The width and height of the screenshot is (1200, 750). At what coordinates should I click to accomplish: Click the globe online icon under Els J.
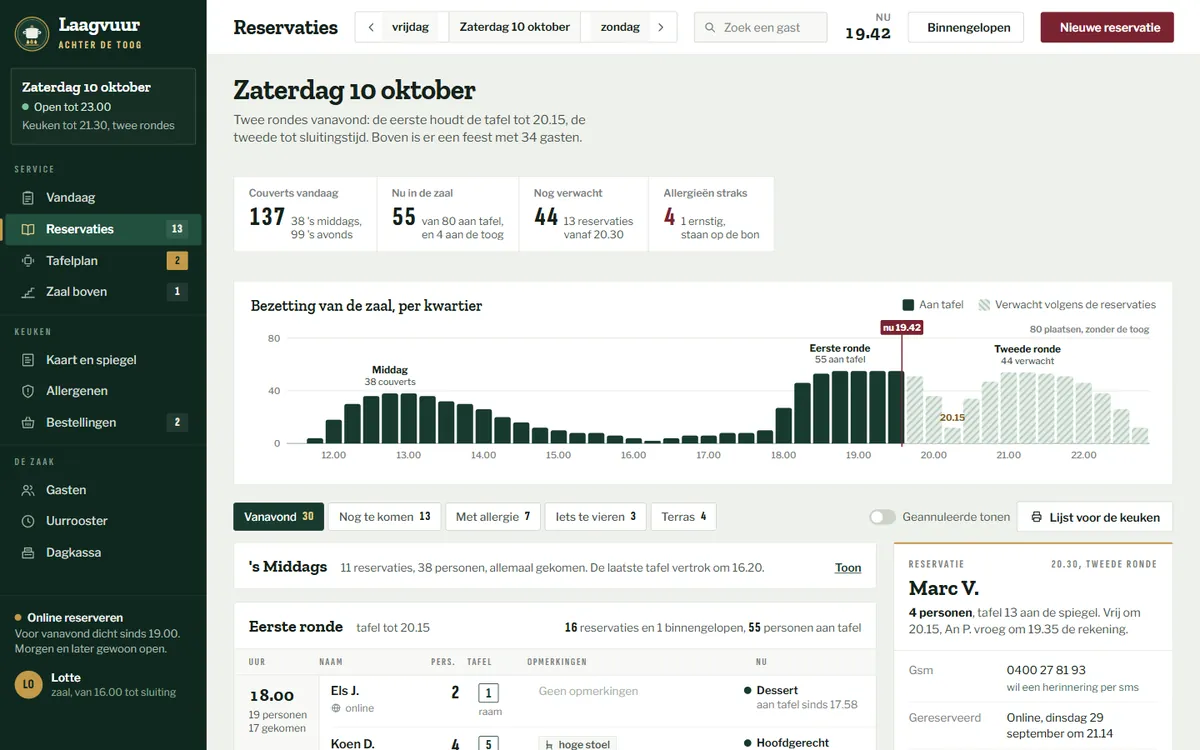(x=336, y=708)
